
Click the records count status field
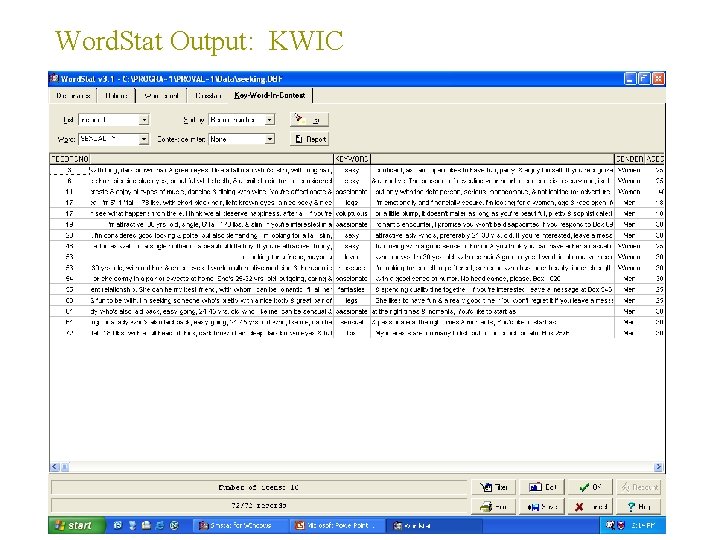point(259,506)
